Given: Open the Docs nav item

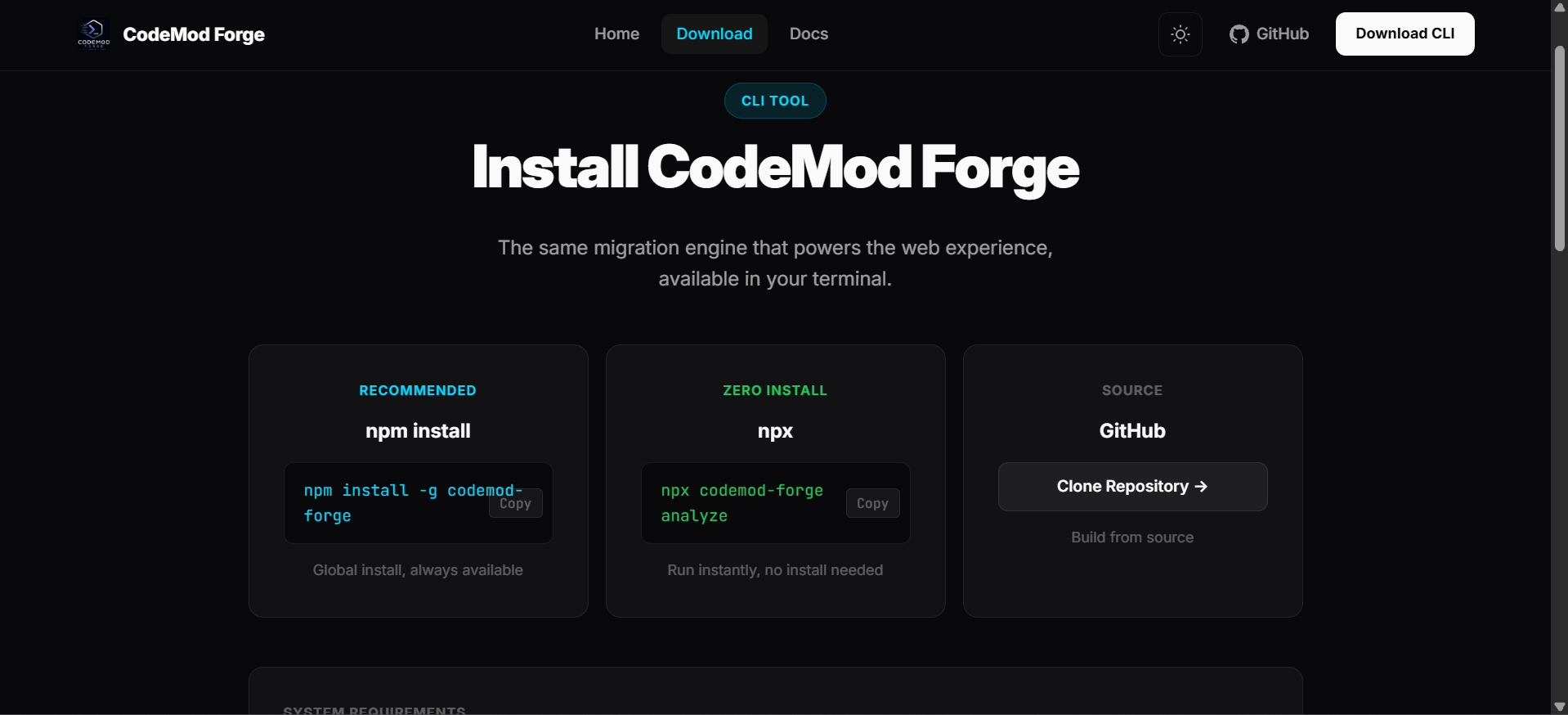Looking at the screenshot, I should tap(809, 34).
